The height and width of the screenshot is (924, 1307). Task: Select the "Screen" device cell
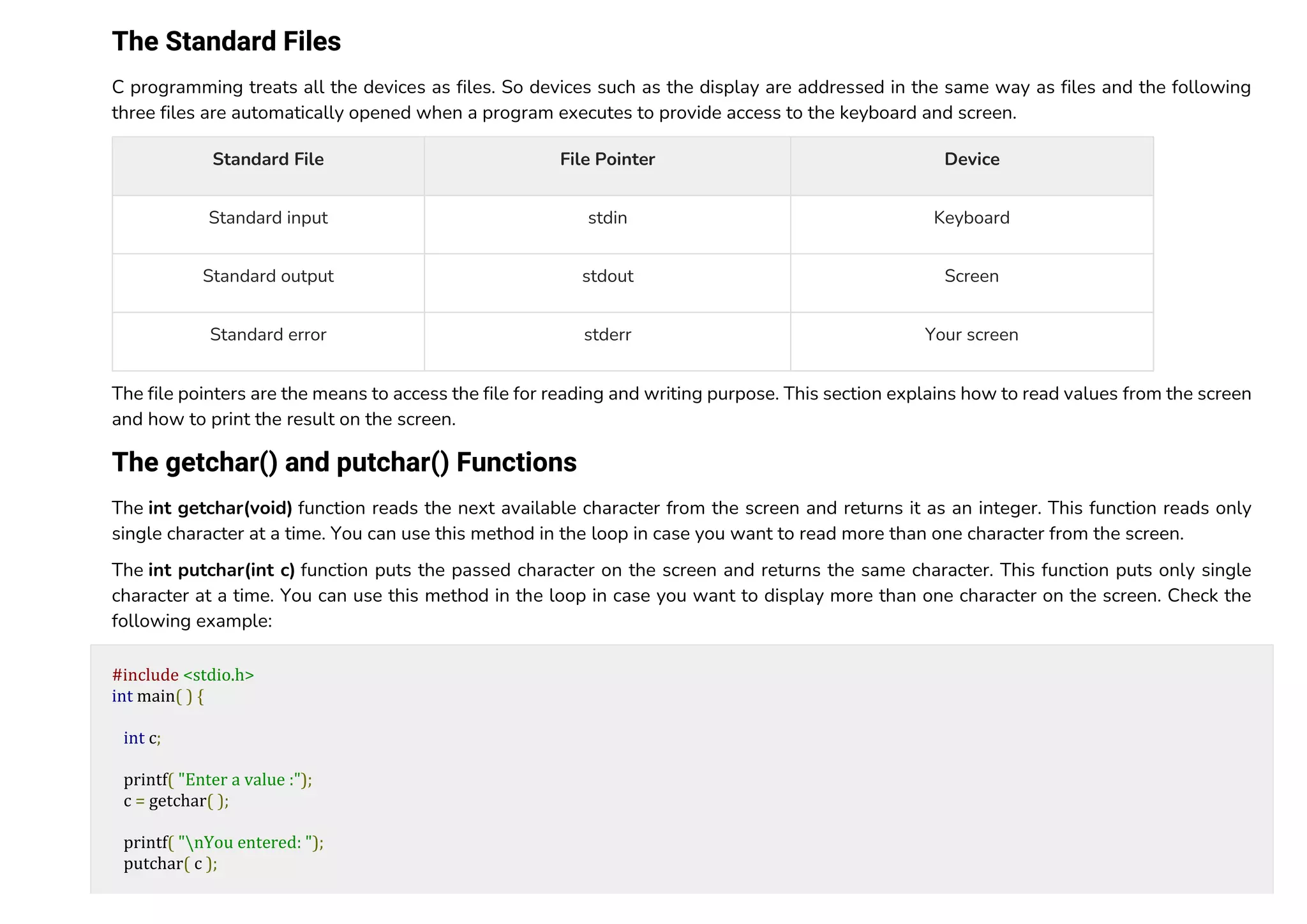click(971, 283)
